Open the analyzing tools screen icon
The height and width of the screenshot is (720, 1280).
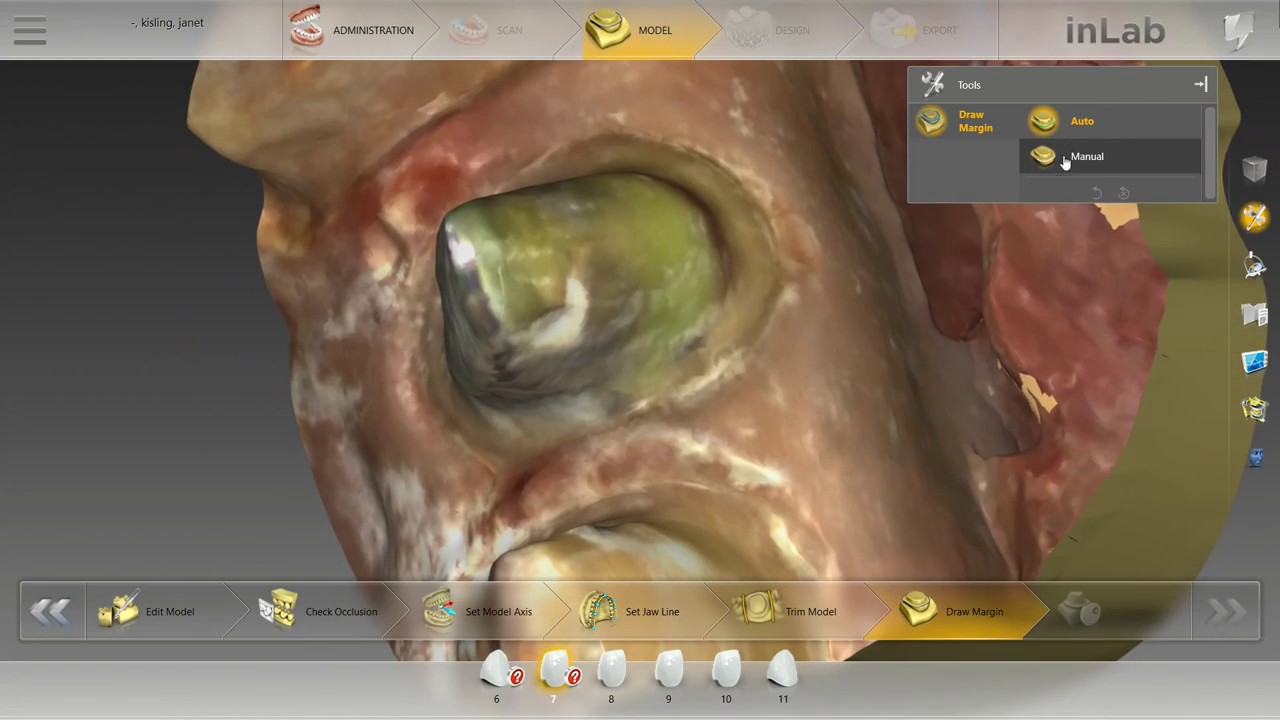(x=1254, y=361)
